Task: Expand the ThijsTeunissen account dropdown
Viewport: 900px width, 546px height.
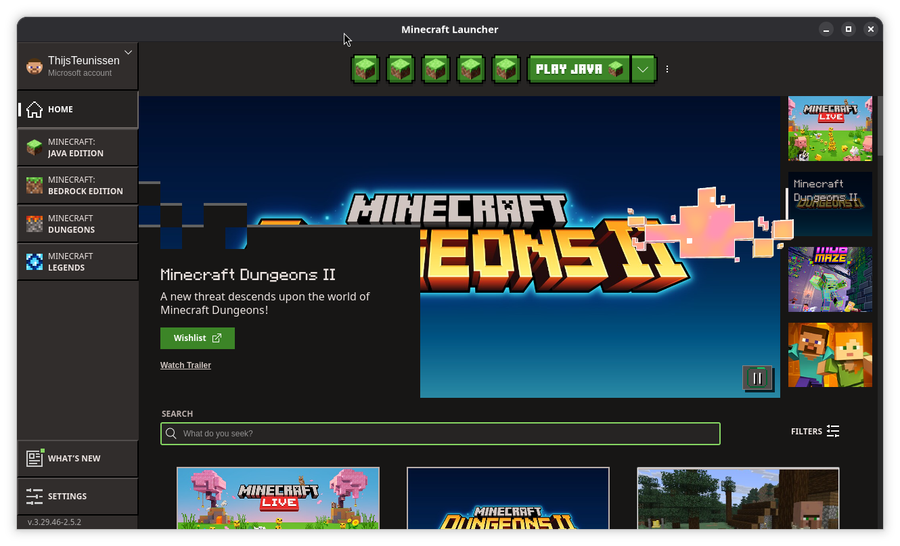Action: (x=128, y=52)
